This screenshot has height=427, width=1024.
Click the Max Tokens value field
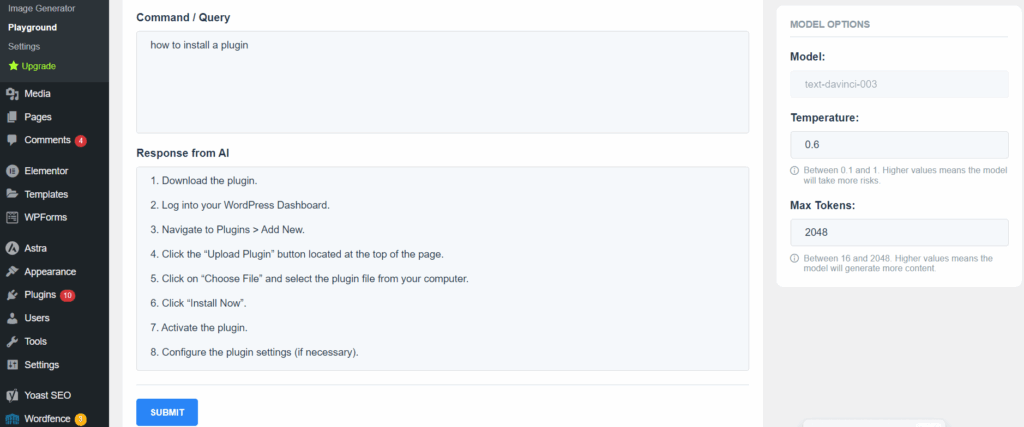point(899,232)
